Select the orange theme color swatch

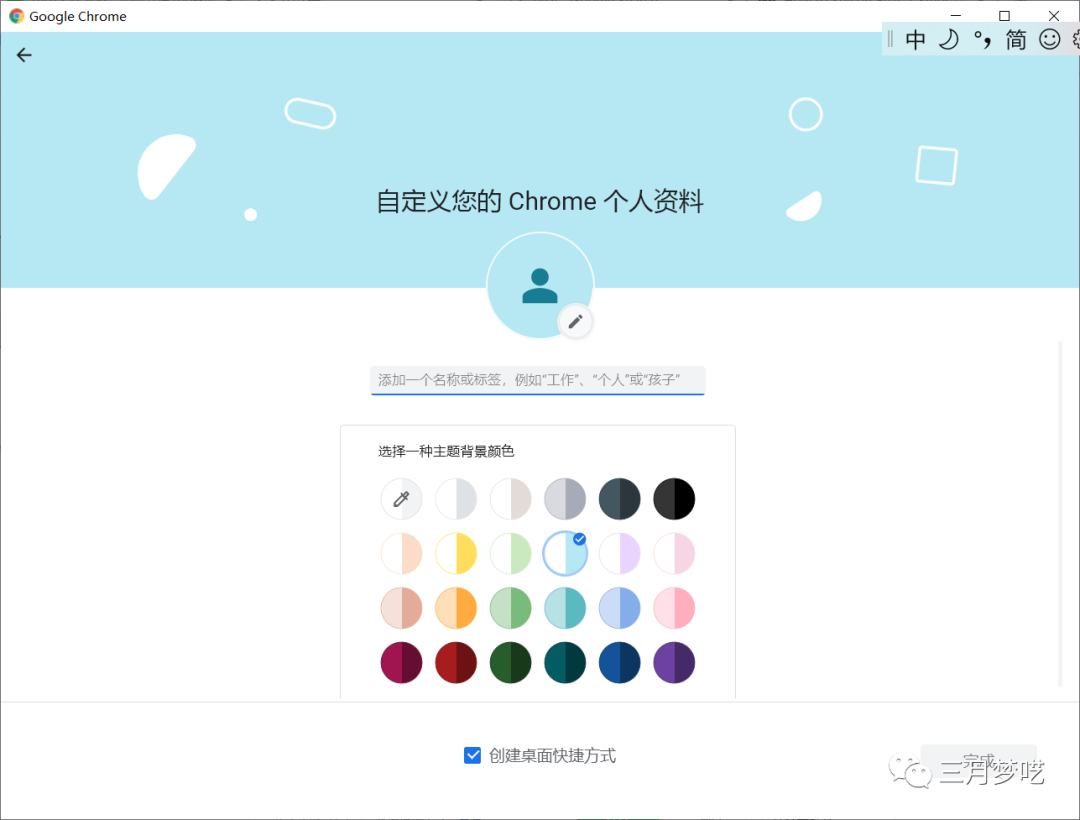456,608
